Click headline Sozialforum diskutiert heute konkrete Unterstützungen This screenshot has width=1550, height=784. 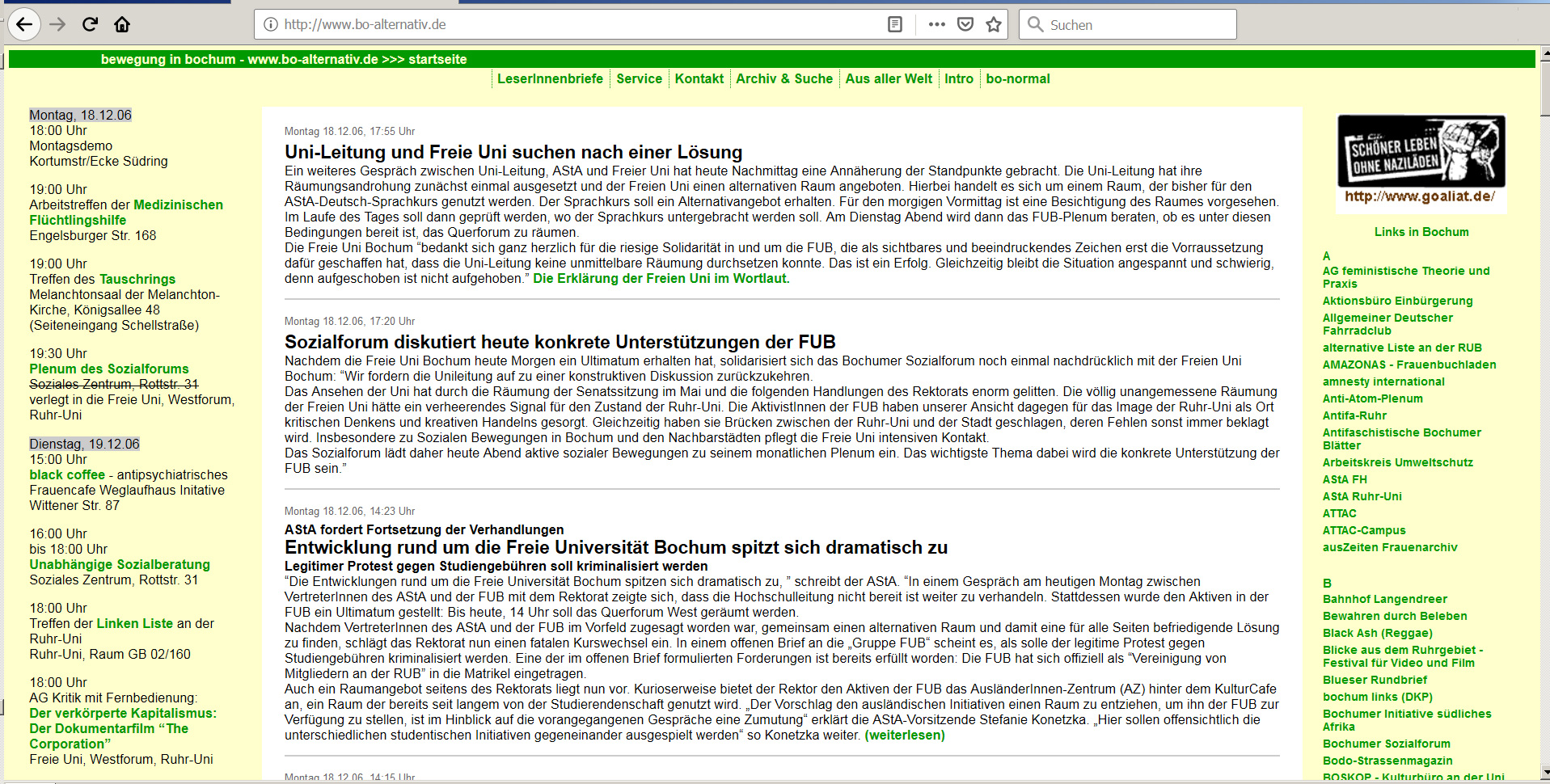(560, 342)
